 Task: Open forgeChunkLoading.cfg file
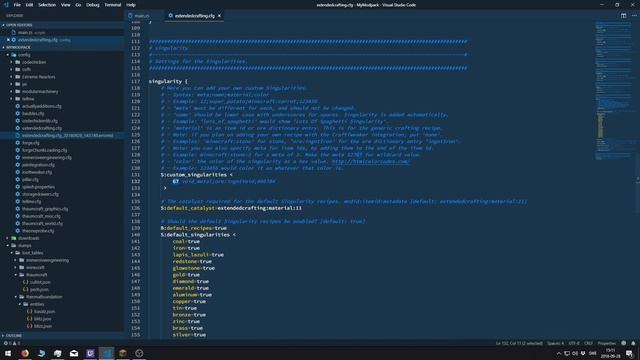(44, 150)
